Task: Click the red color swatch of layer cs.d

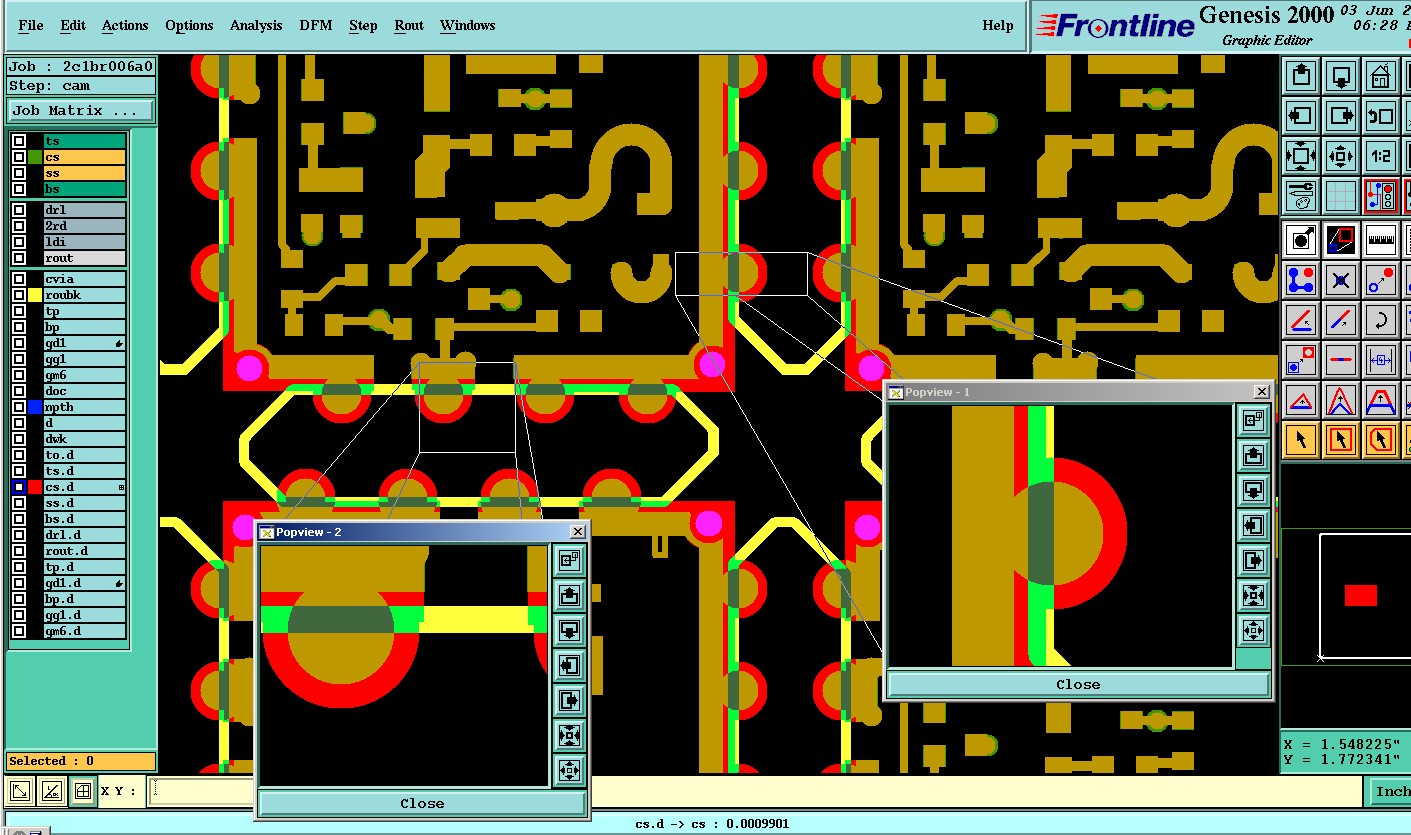Action: click(35, 487)
